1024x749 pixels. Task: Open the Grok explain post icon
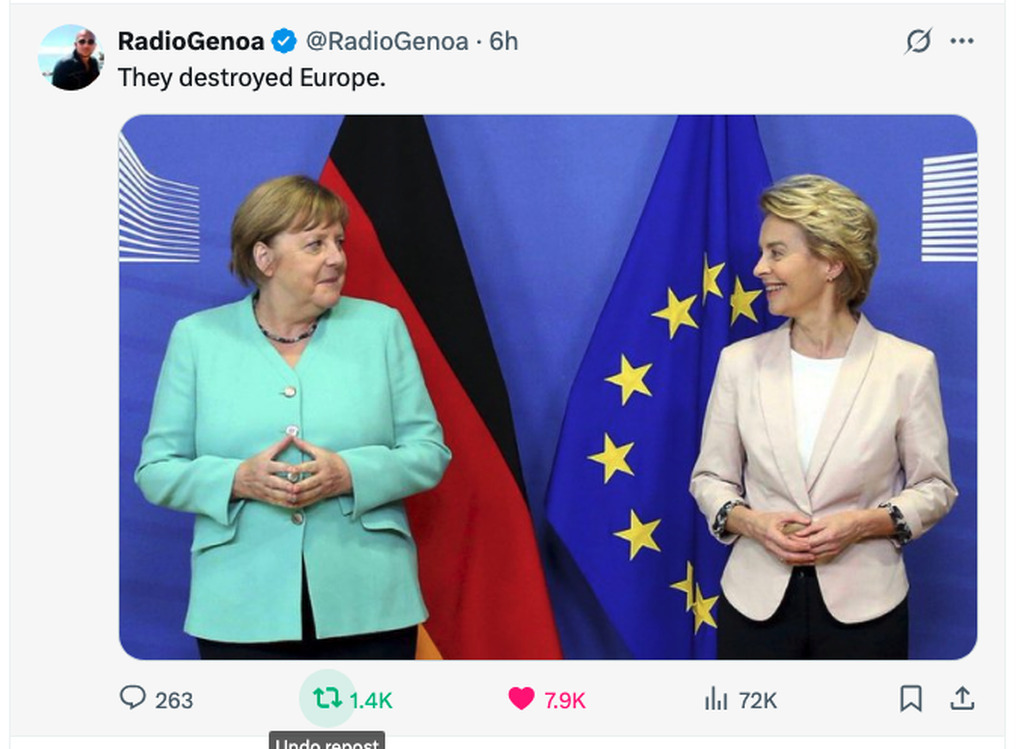point(918,41)
